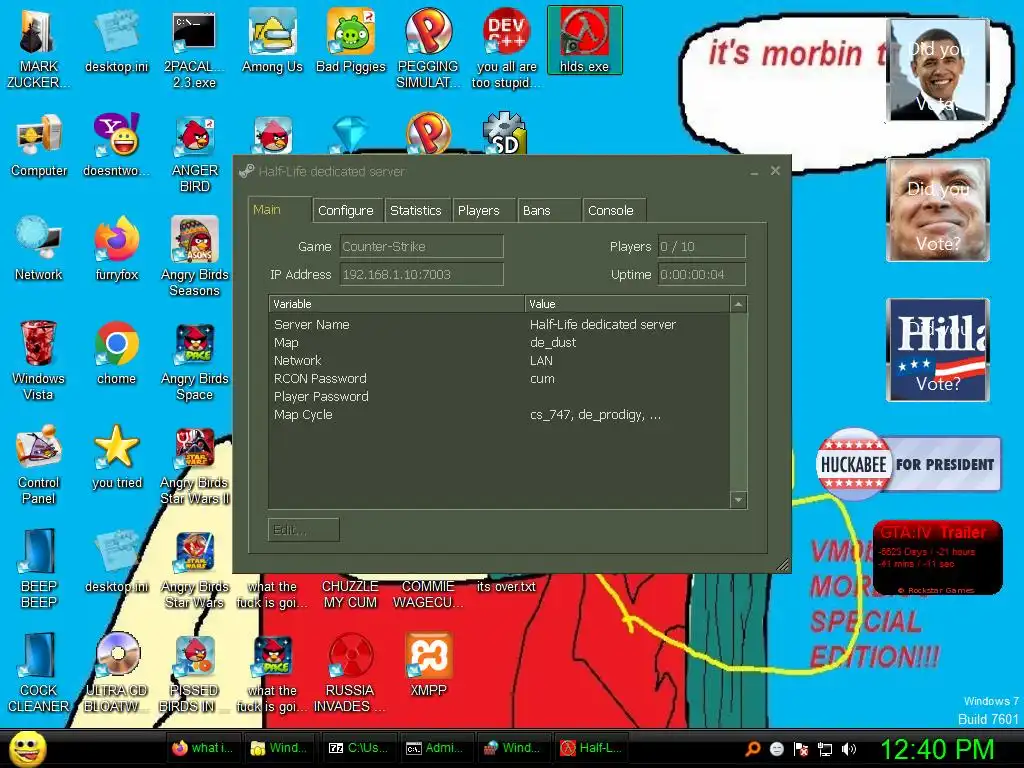
Task: Select the PISSED BIRDS IN... shortcut
Action: 194,674
